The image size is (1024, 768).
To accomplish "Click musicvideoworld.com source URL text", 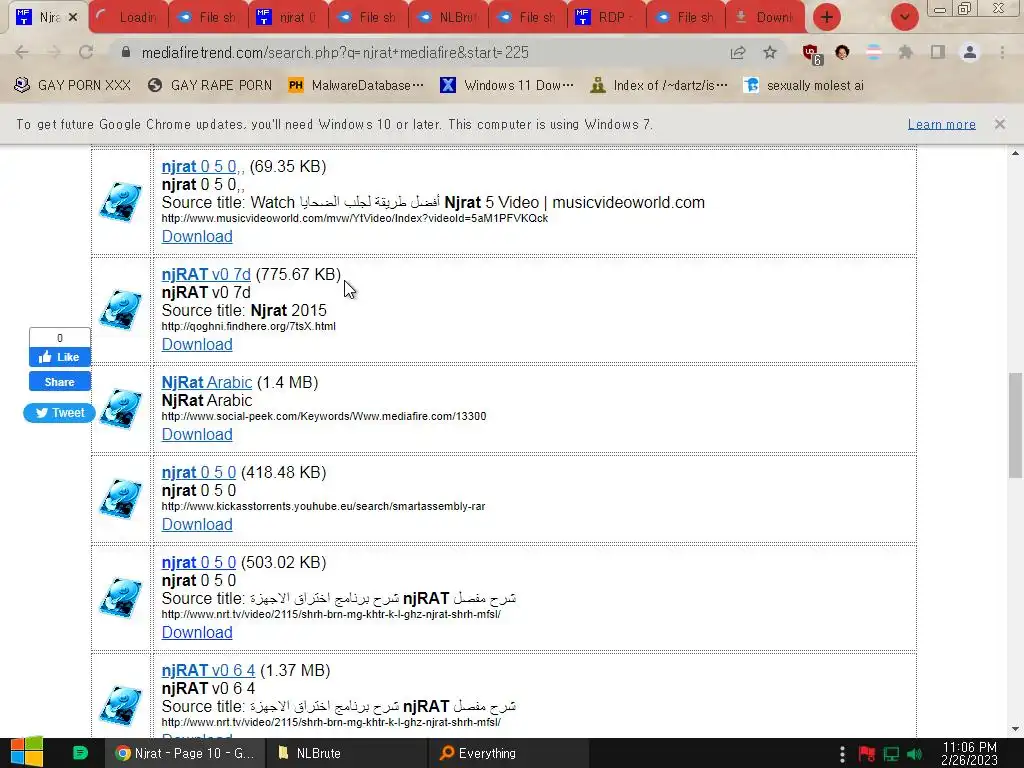I will [355, 218].
